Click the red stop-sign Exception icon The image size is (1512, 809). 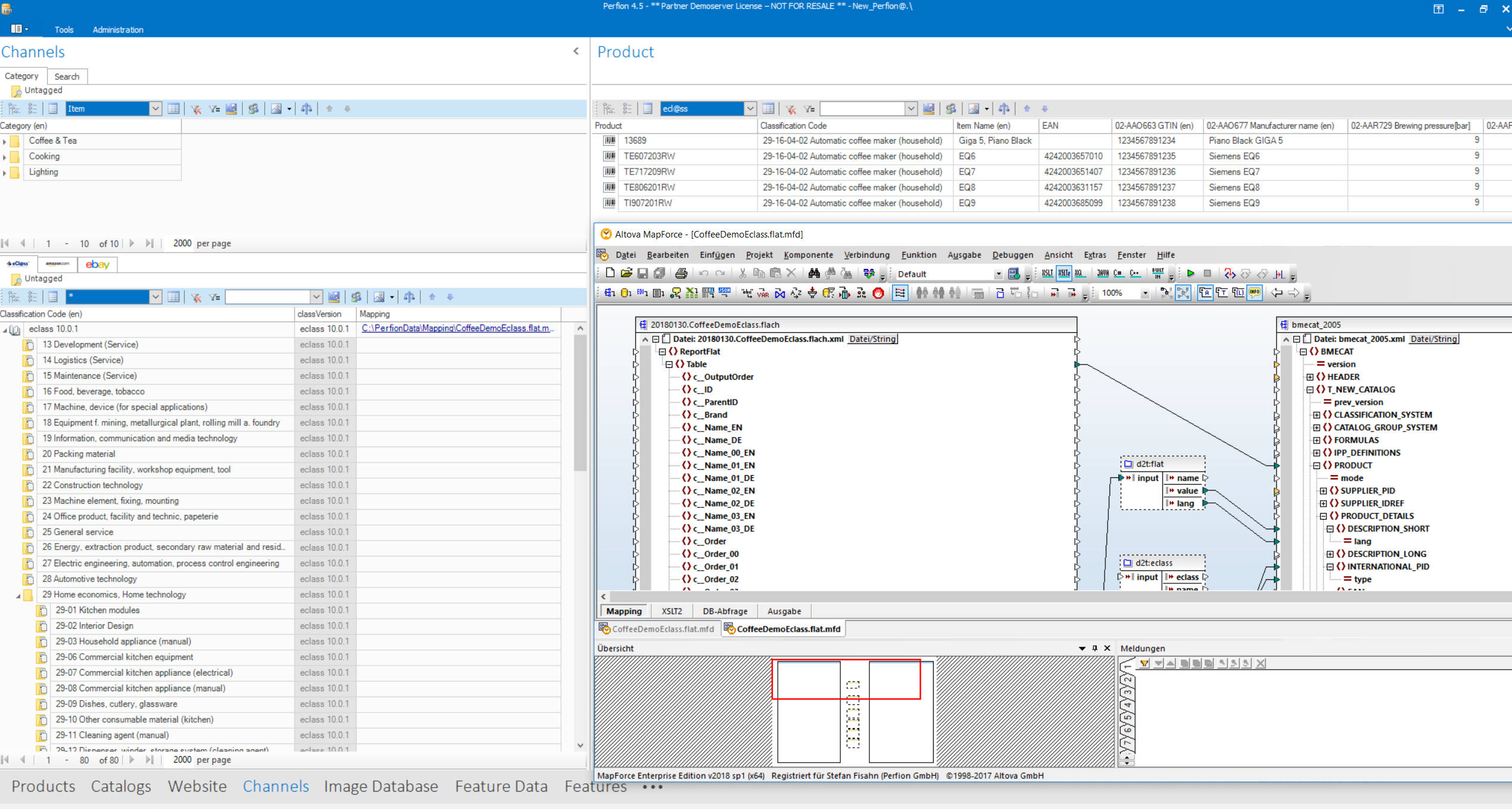tap(878, 293)
